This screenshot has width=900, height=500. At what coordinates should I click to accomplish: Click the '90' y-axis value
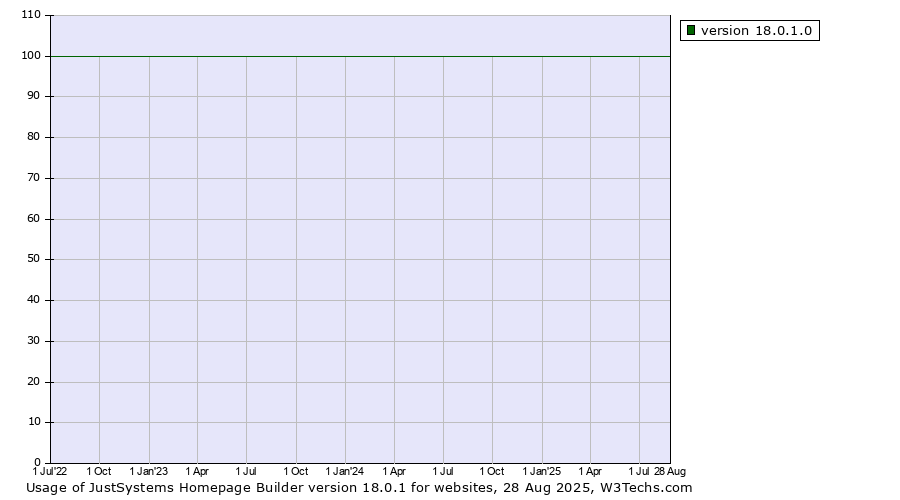34,96
